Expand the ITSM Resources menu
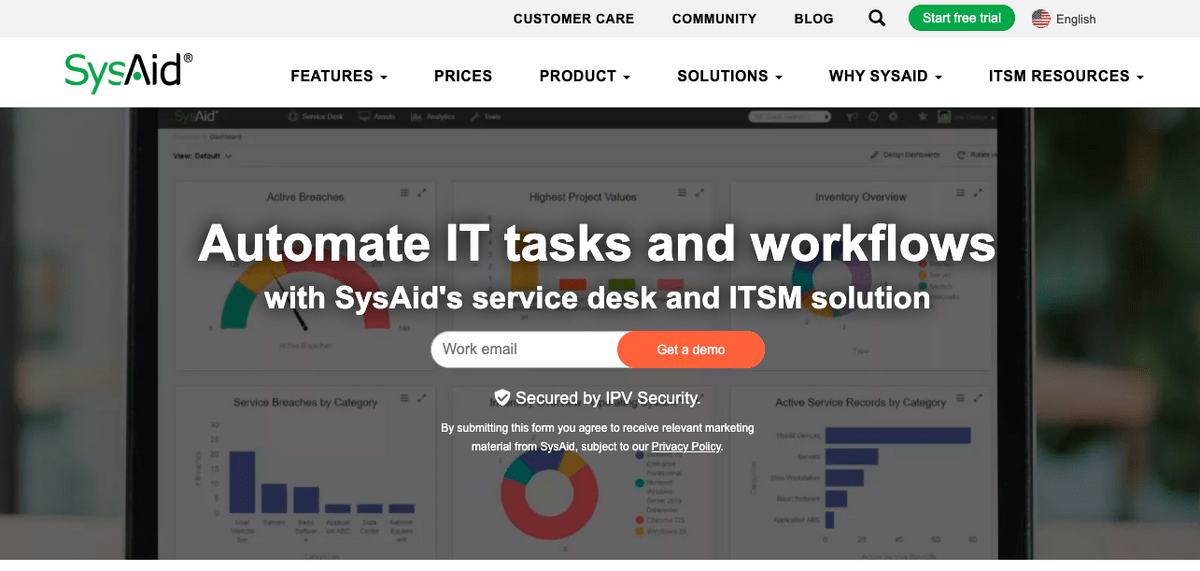This screenshot has width=1200, height=571. pyautogui.click(x=1067, y=76)
